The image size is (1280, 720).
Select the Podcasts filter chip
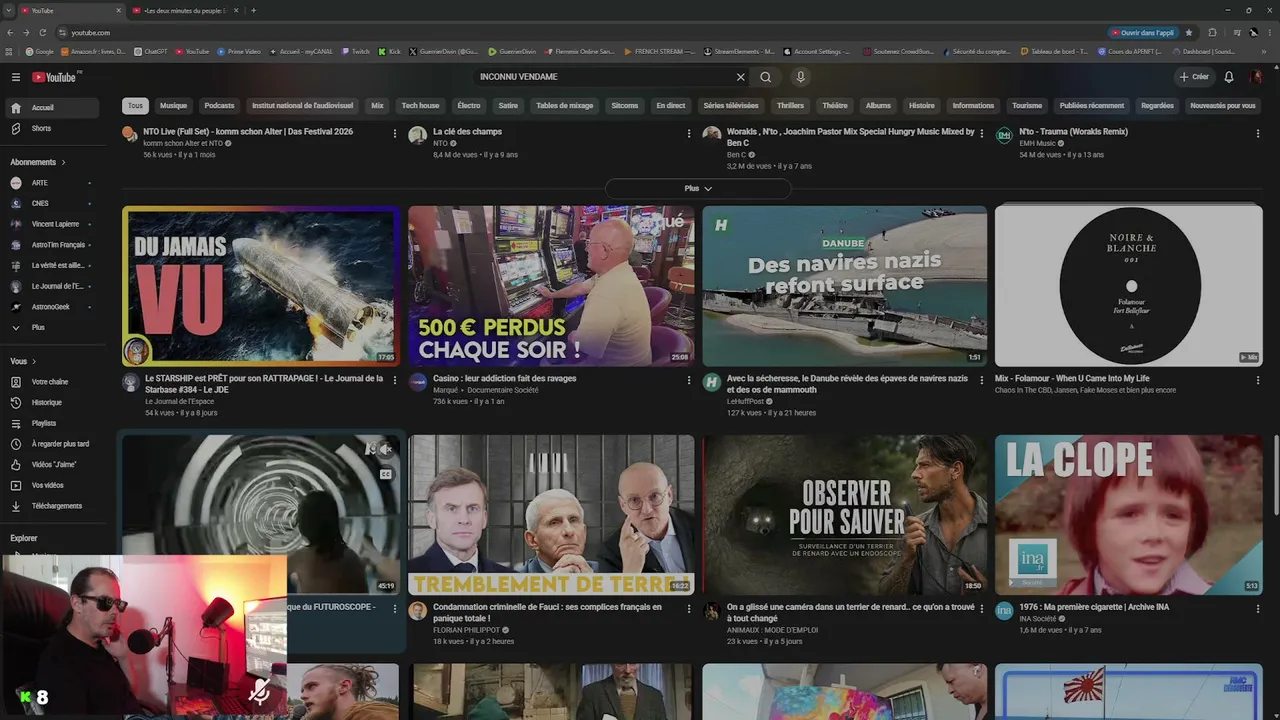219,105
